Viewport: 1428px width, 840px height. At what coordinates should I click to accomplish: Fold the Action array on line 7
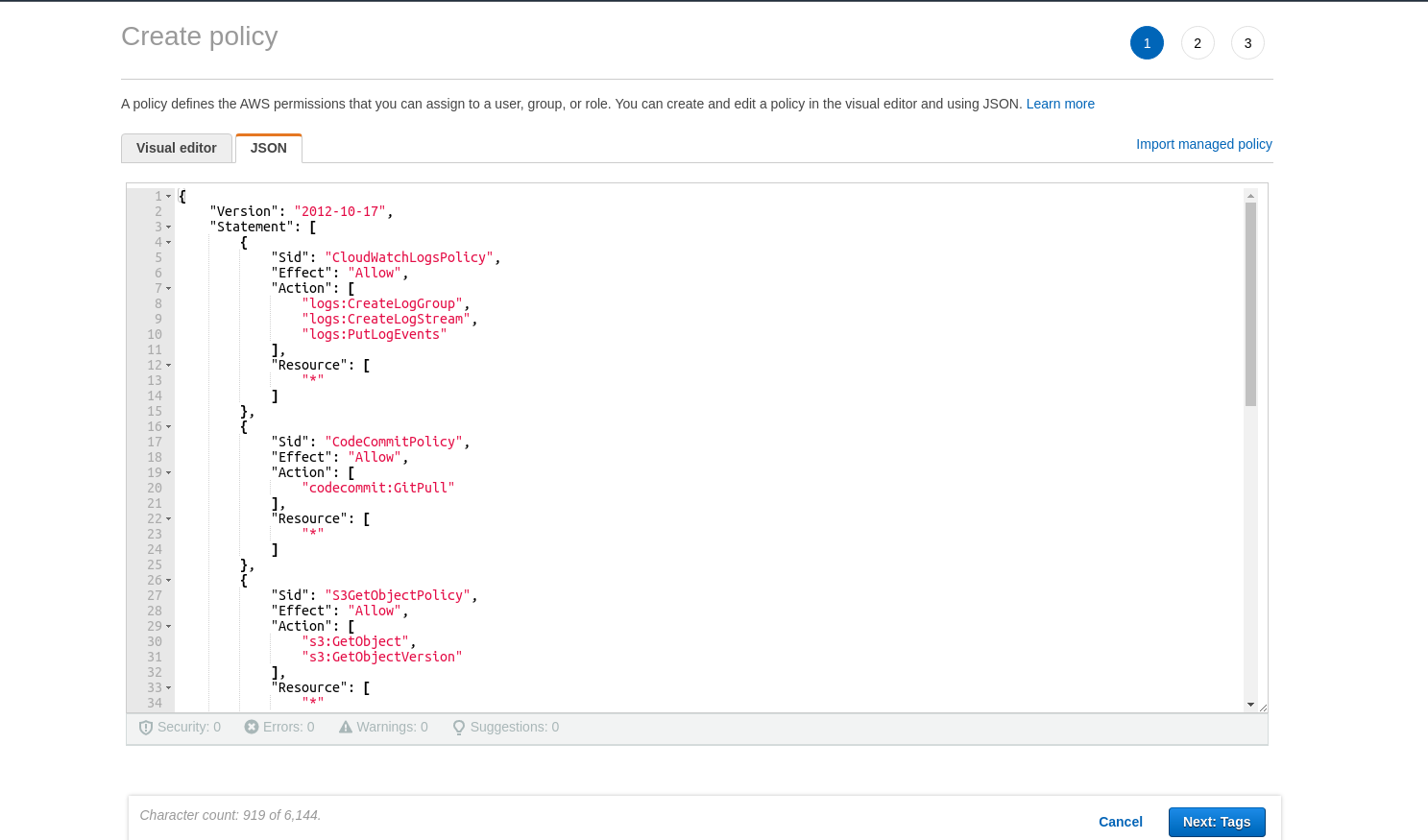coord(169,289)
